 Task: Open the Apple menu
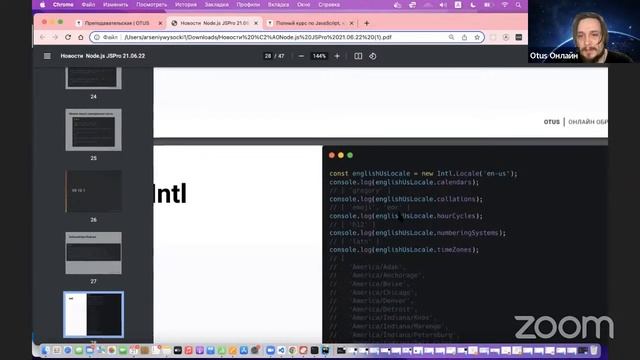(x=42, y=5)
